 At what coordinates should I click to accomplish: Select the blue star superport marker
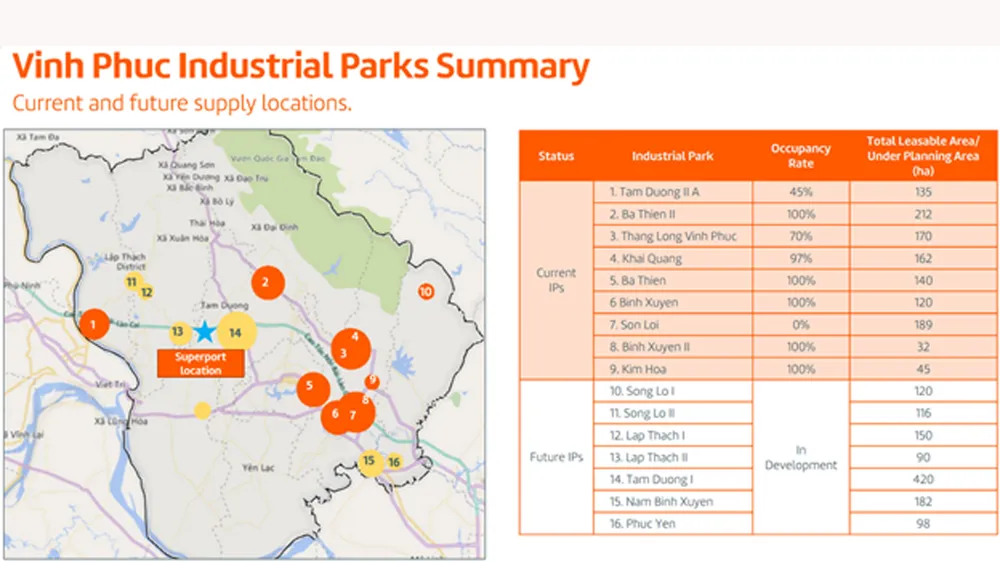coord(205,331)
